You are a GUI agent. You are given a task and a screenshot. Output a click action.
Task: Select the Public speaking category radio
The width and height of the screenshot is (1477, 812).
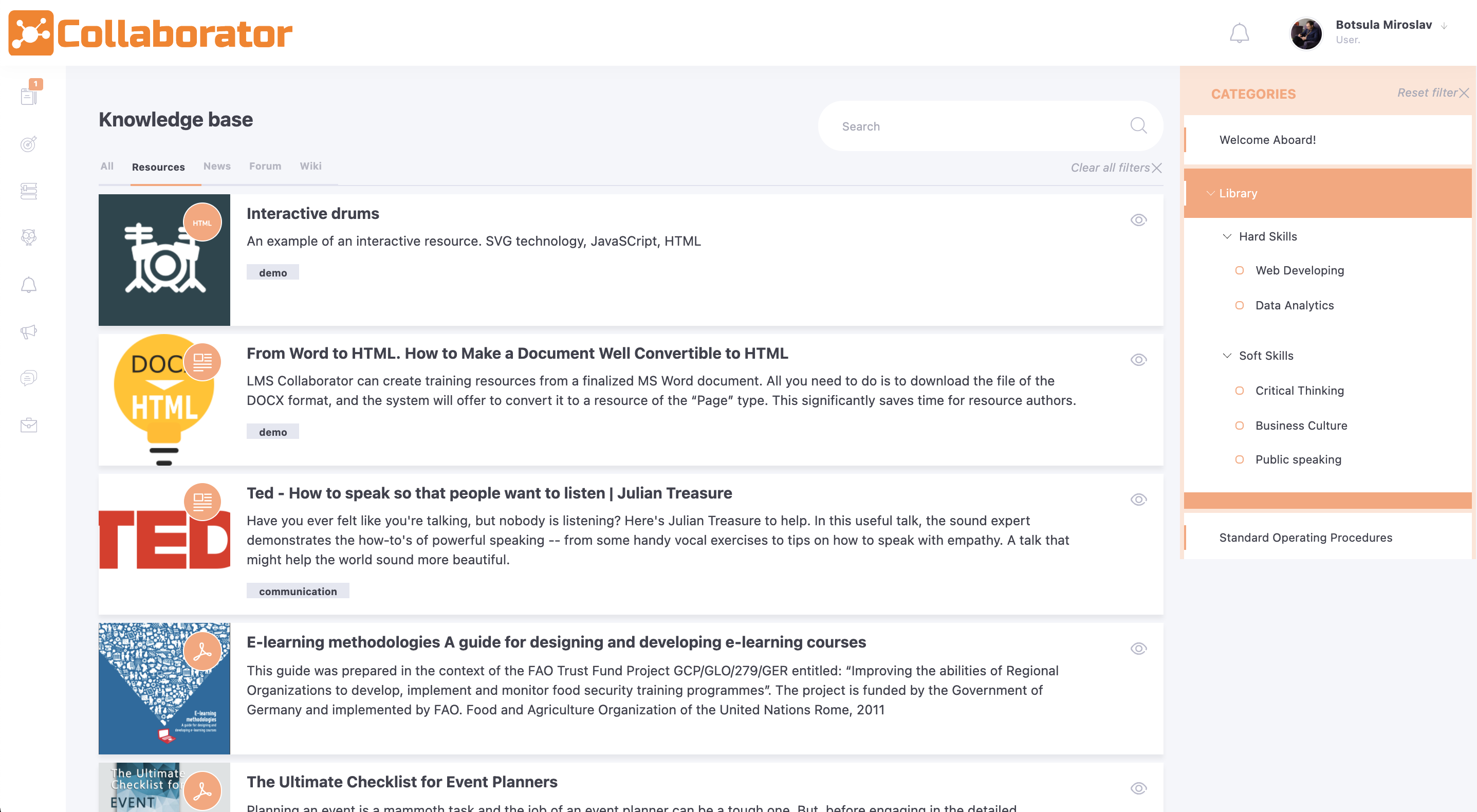[x=1239, y=460]
